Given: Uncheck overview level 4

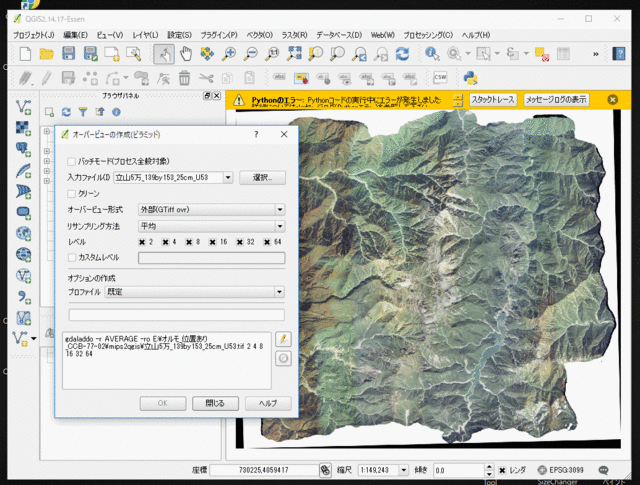Looking at the screenshot, I should (x=165, y=242).
